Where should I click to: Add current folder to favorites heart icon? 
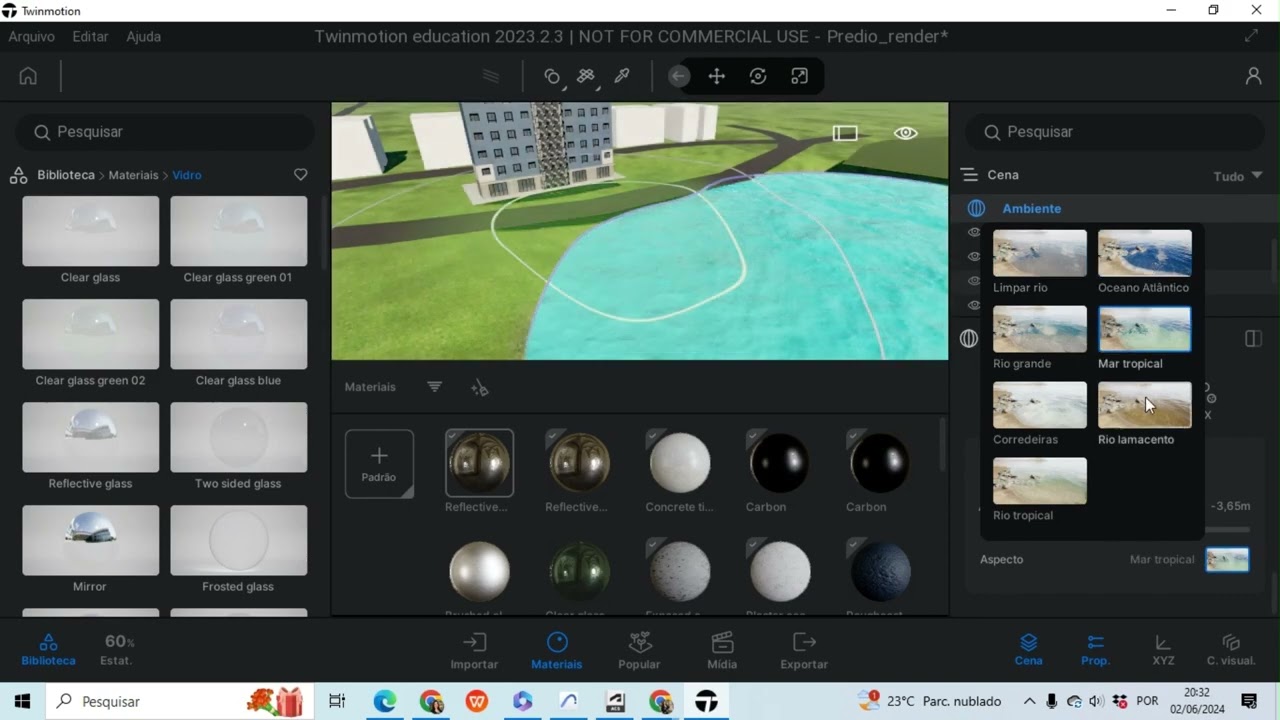[300, 175]
